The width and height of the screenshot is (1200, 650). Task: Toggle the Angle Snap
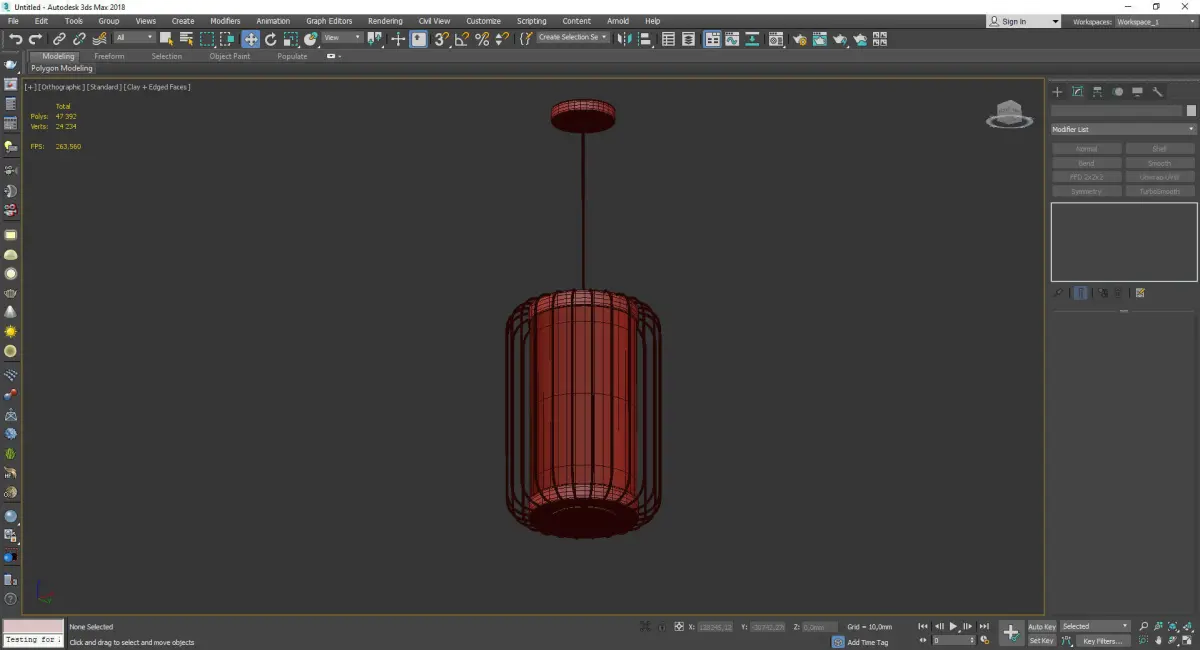click(461, 39)
